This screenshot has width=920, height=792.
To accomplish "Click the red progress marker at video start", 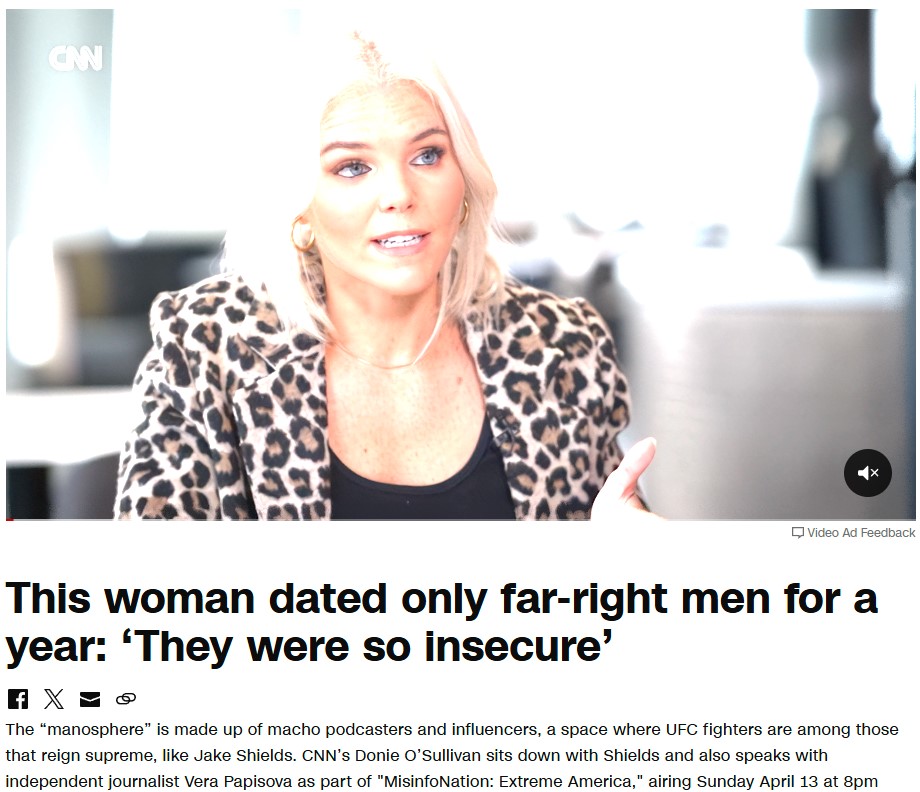I will tap(9, 520).
